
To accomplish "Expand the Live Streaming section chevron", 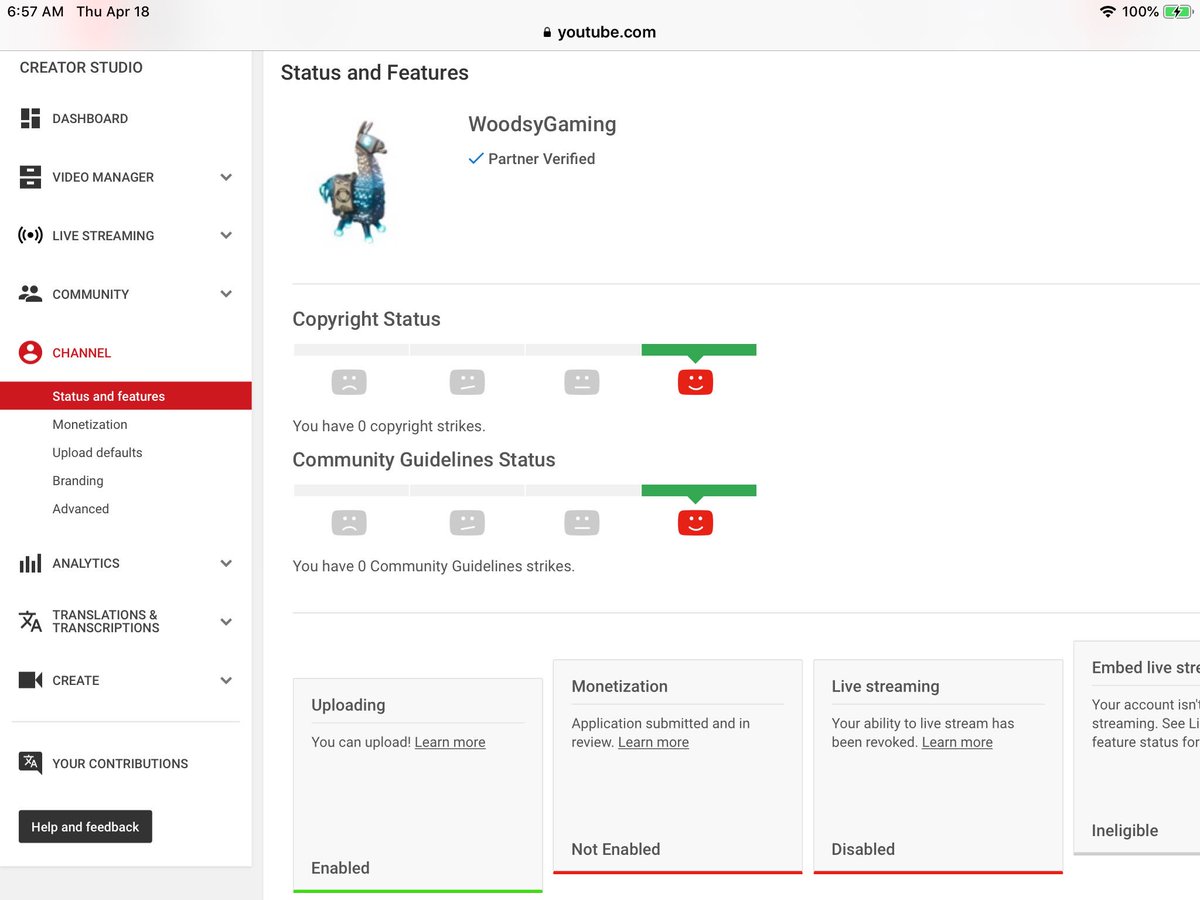I will pyautogui.click(x=226, y=236).
